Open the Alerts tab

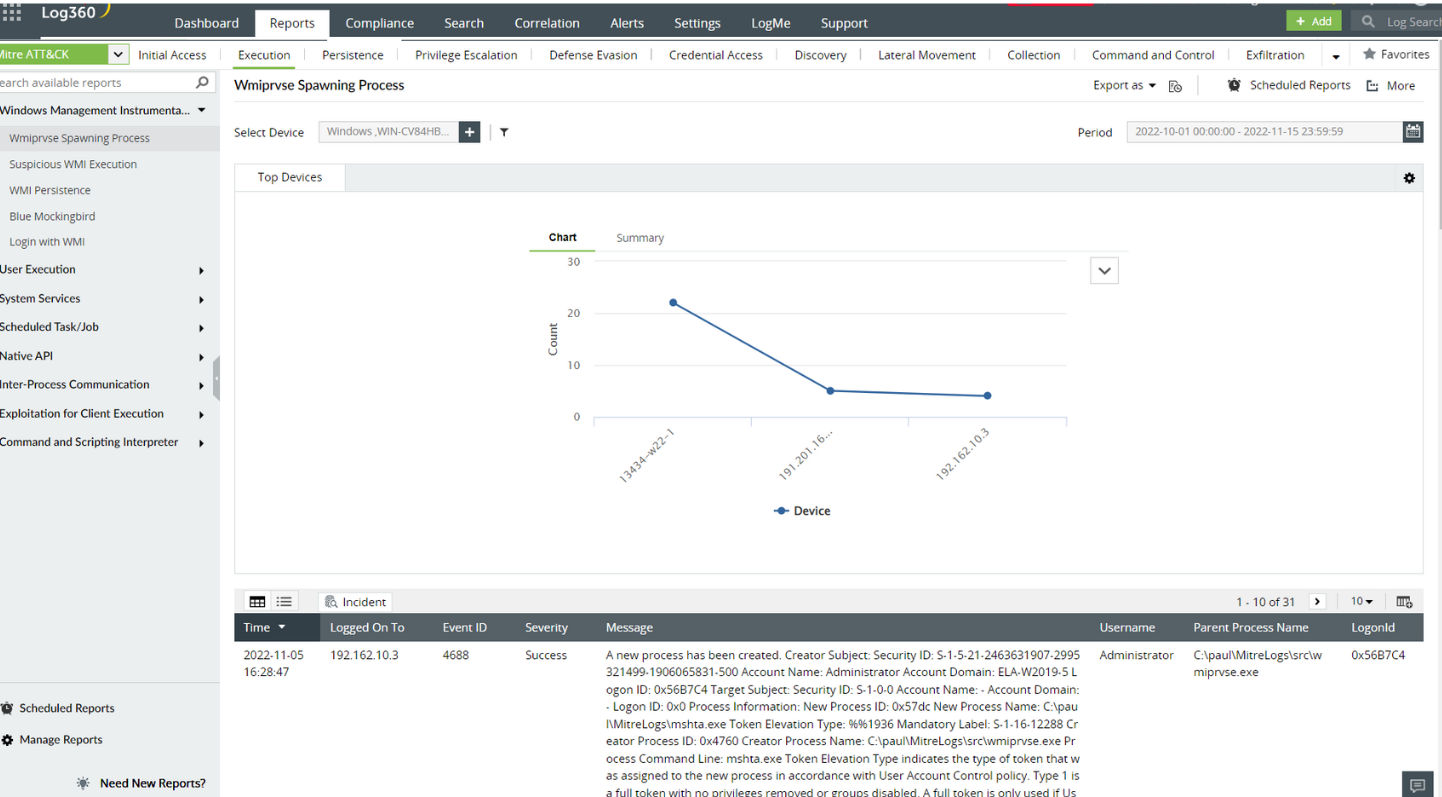pyautogui.click(x=627, y=23)
